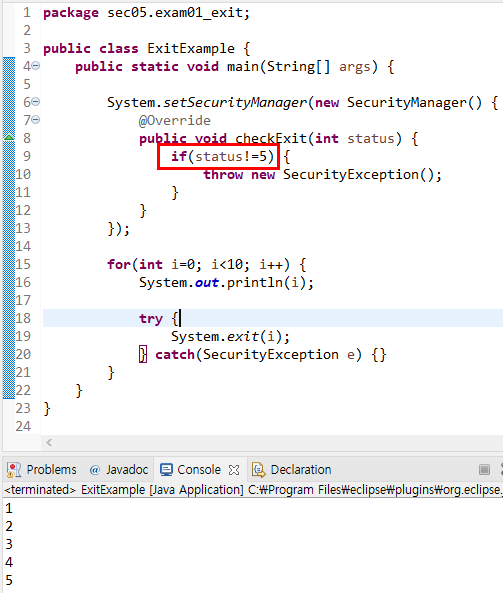Click 'main(String[] args)' in line 4

click(x=302, y=67)
